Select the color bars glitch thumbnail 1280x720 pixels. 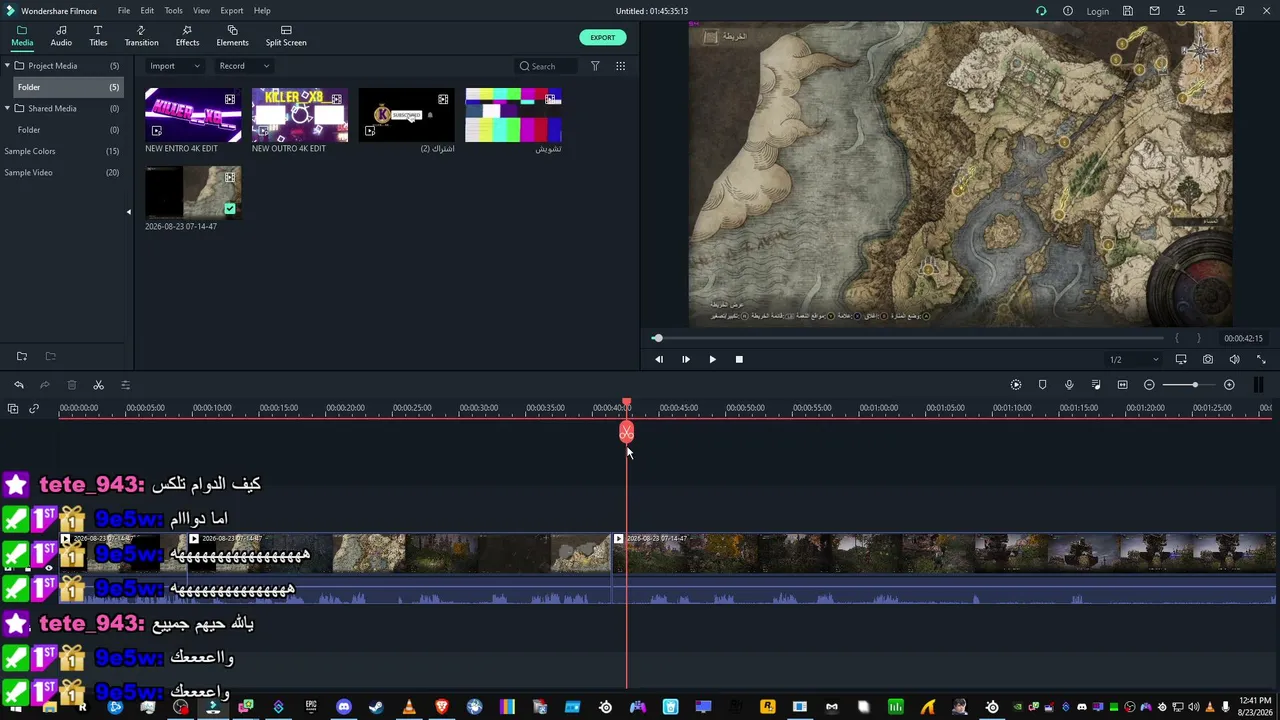pos(513,114)
